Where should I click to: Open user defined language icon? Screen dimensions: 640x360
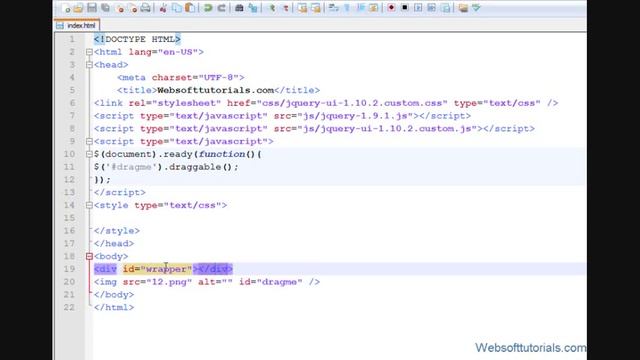(373, 8)
